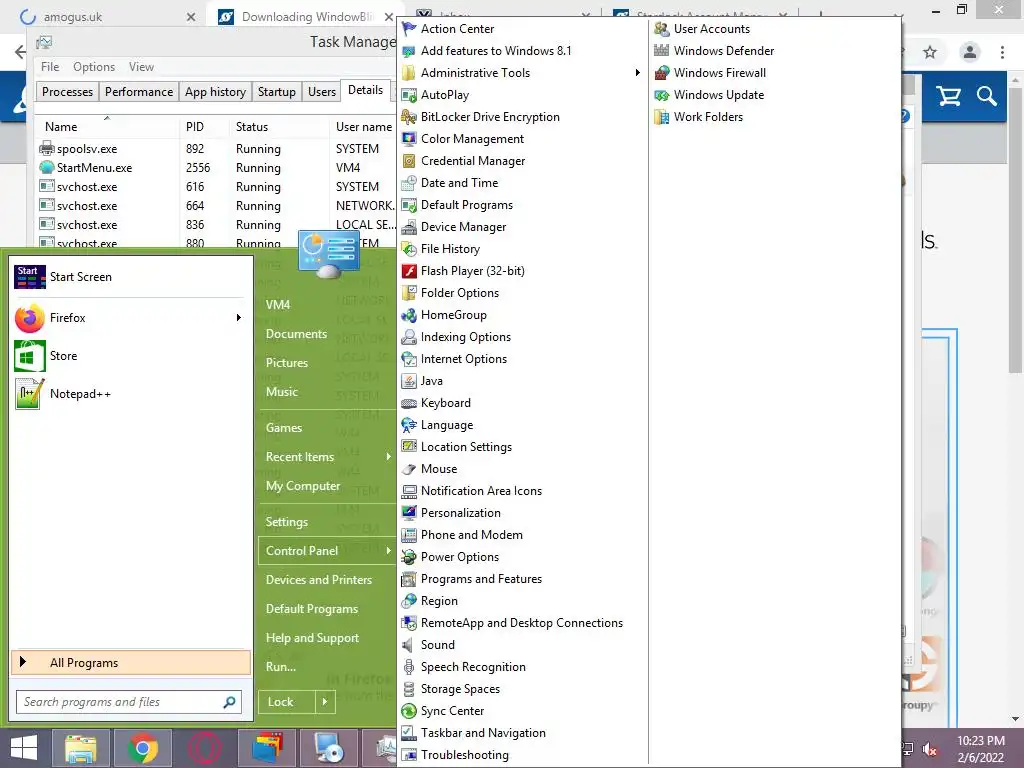This screenshot has height=768, width=1024.
Task: Open the Mouse icon
Action: [x=409, y=469]
